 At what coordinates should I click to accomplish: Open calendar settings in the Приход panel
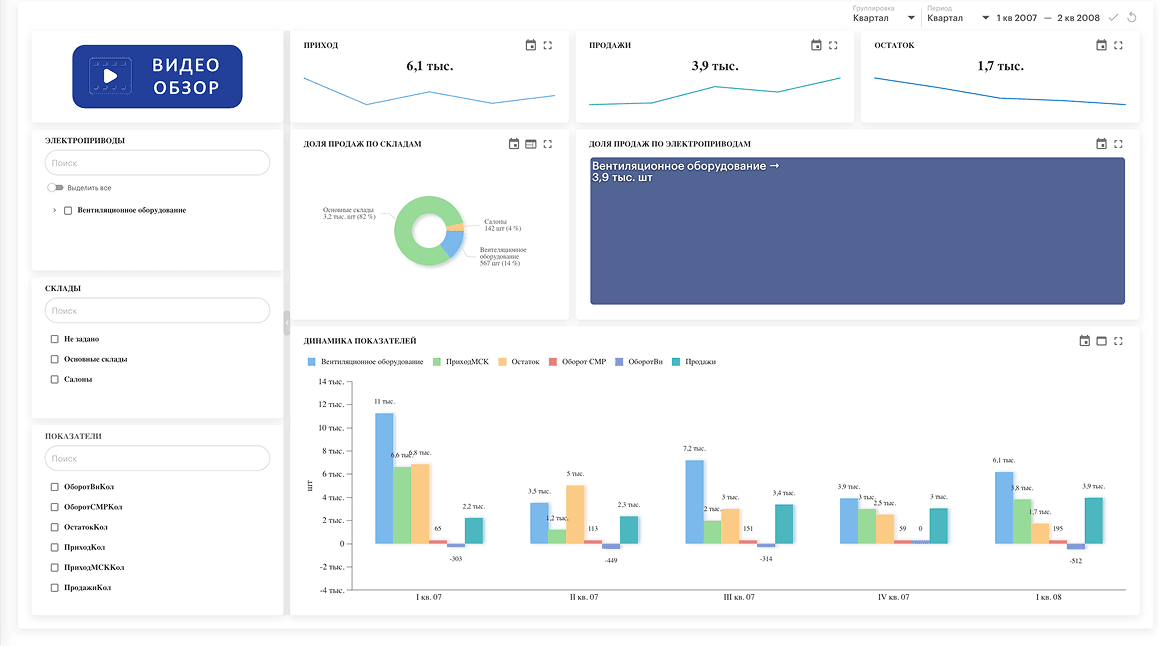tap(531, 46)
